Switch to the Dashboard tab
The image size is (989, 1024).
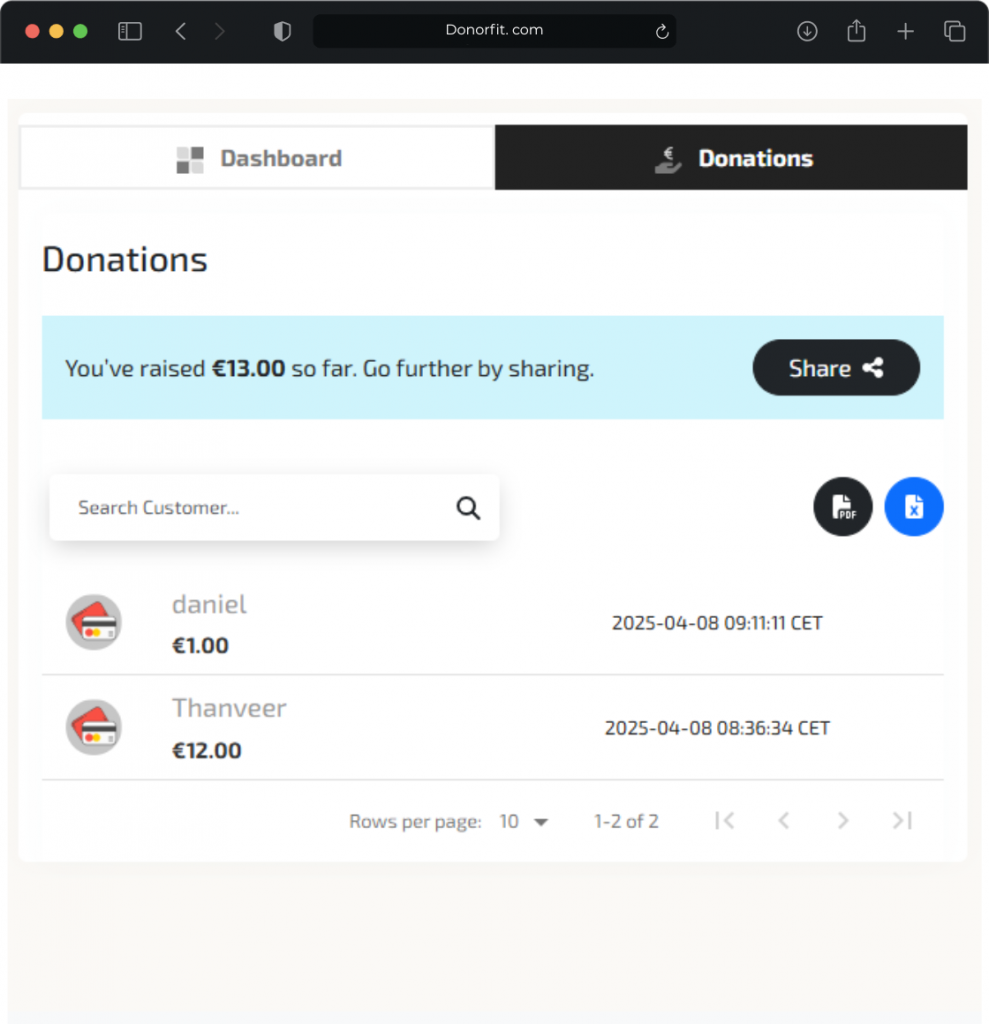point(258,158)
